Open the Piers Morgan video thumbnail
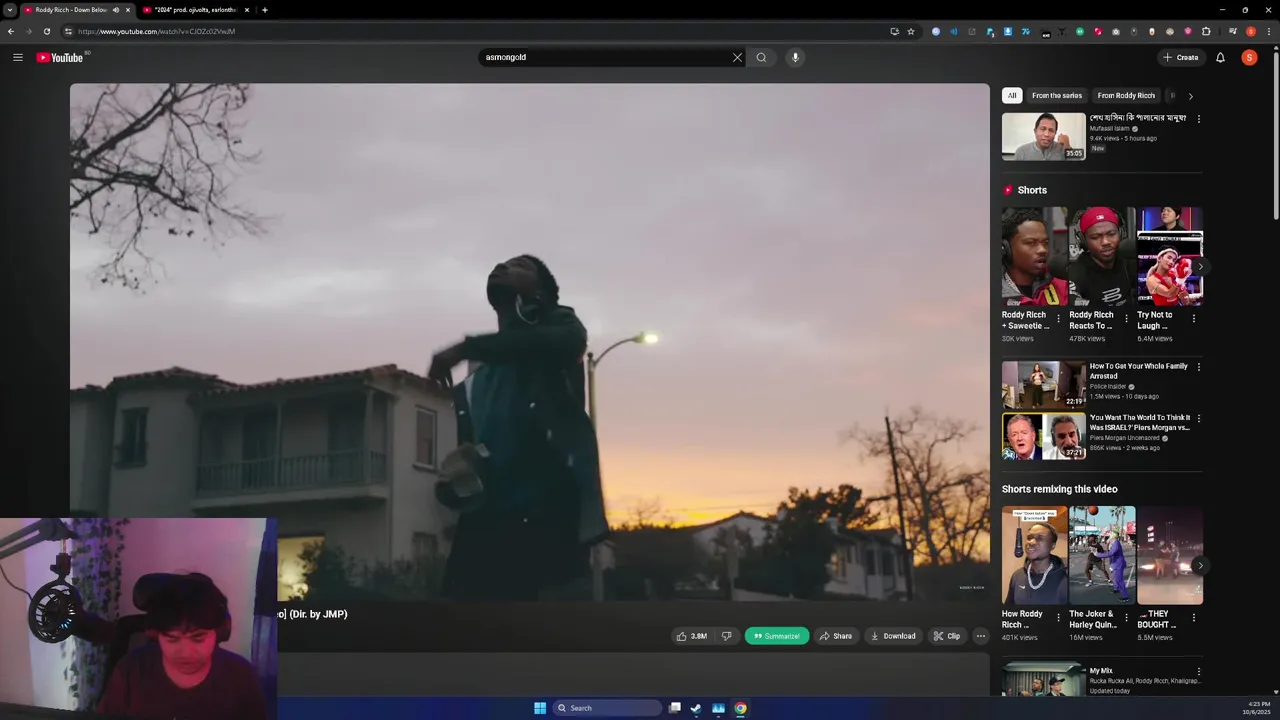Image resolution: width=1280 pixels, height=720 pixels. 1044,436
